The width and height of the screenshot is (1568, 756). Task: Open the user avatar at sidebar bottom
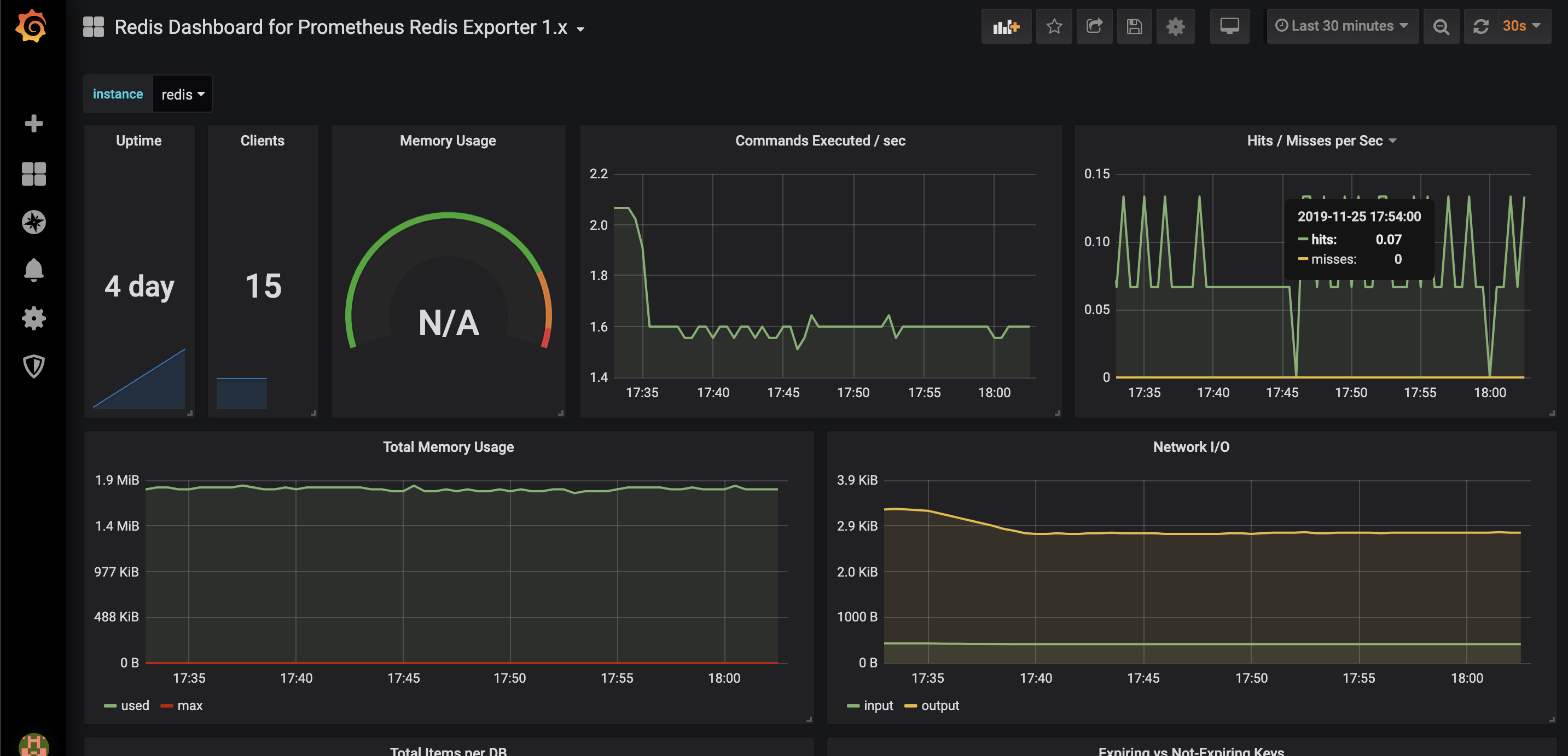[33, 745]
